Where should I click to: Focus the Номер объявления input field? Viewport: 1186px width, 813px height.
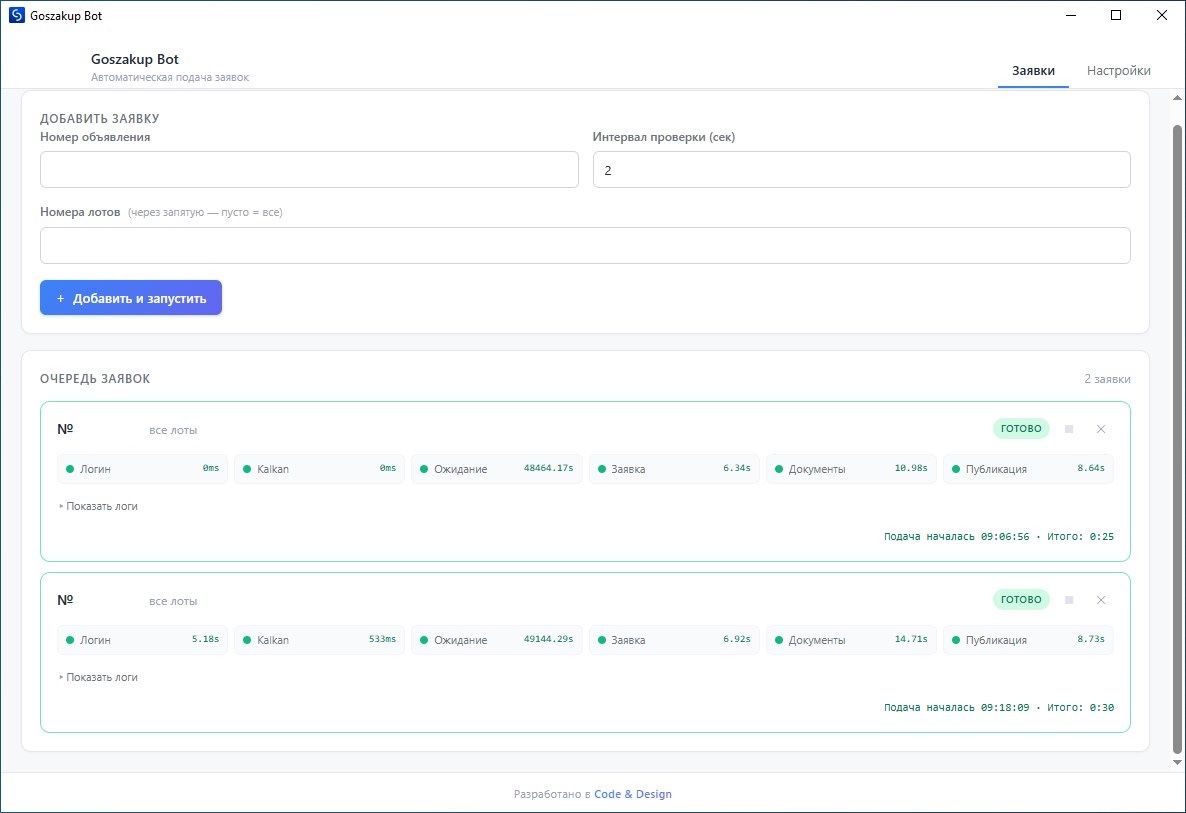(x=309, y=169)
